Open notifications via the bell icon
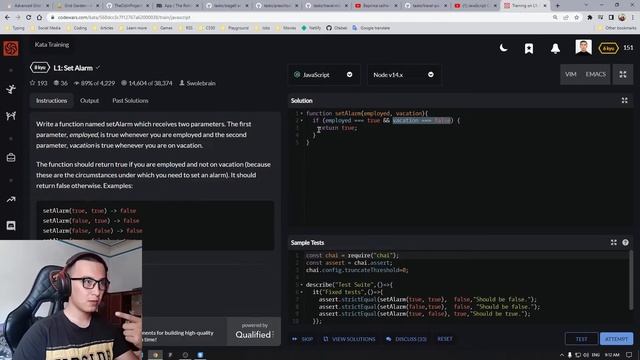Image resolution: width=640 pixels, height=360 pixels. pos(555,49)
